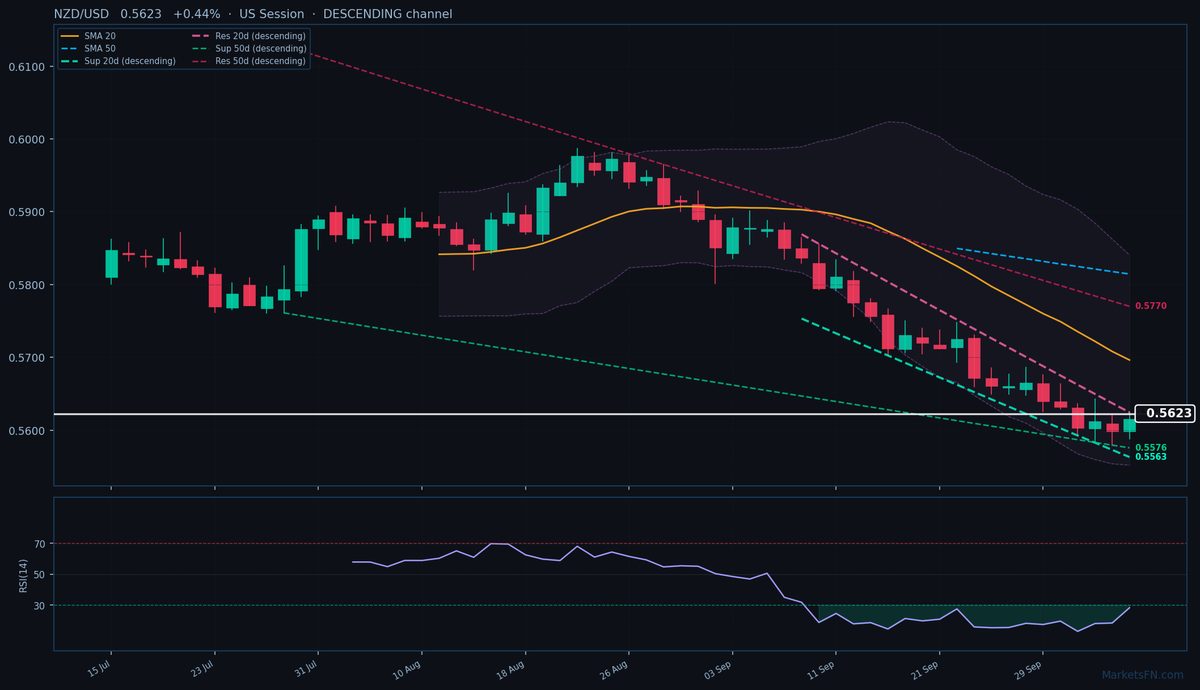Screen dimensions: 1200x690
Task: Click the 0.5563 support level label
Action: click(1151, 457)
